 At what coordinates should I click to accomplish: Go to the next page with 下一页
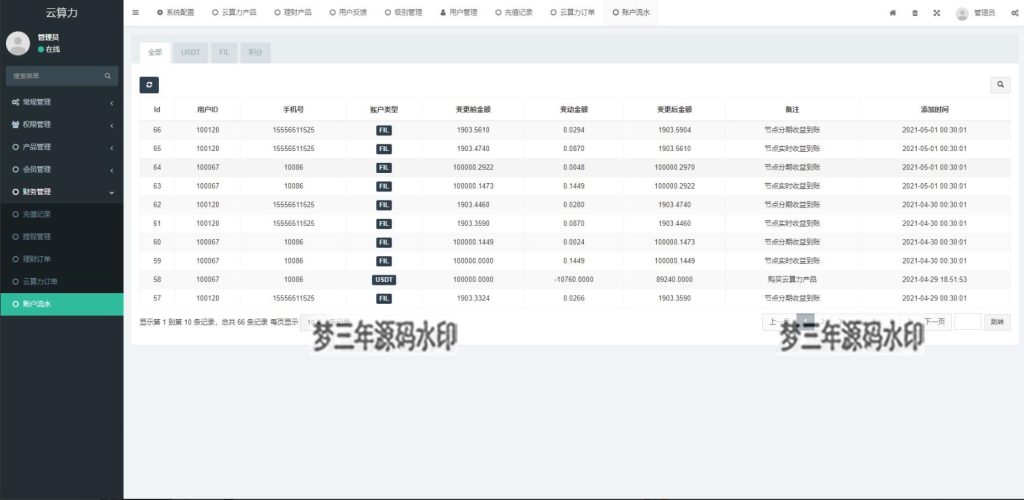click(x=935, y=322)
